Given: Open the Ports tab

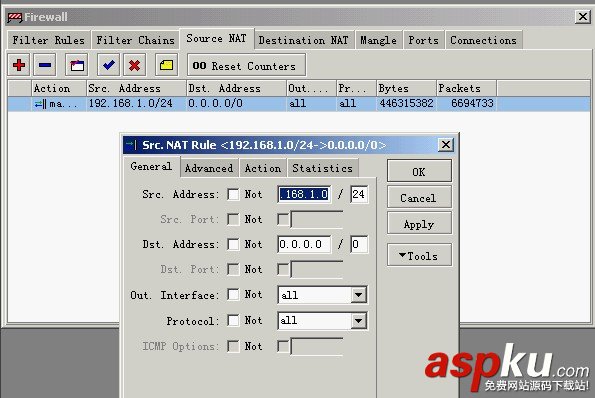Looking at the screenshot, I should coord(423,40).
